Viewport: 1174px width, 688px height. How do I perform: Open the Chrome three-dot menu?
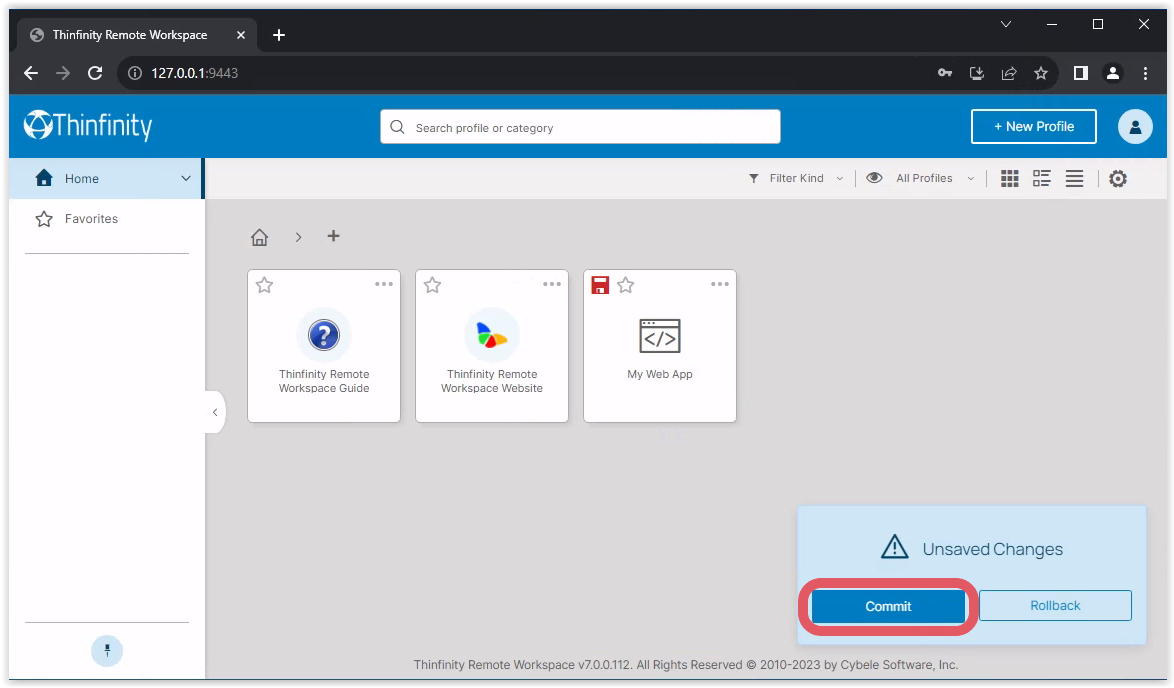click(x=1146, y=73)
